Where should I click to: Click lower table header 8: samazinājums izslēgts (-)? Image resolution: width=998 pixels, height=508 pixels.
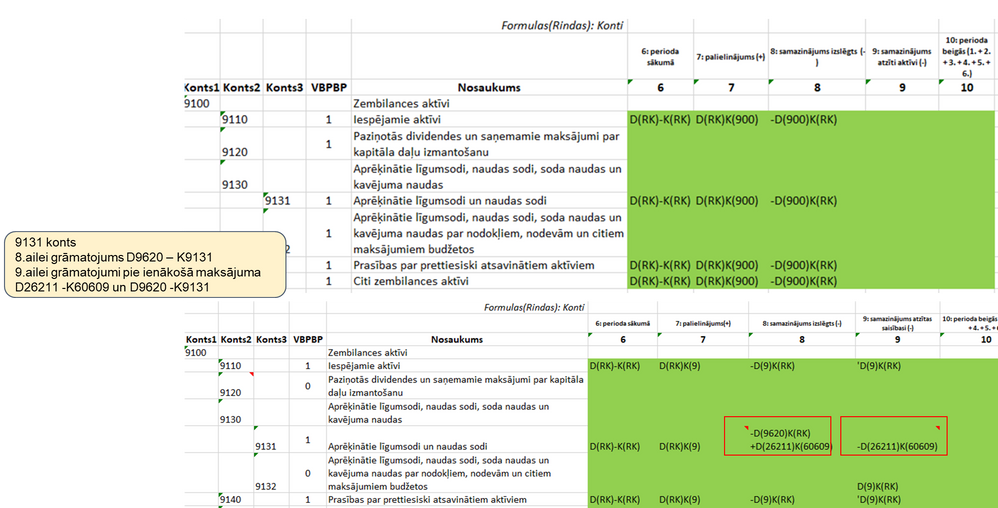(801, 323)
